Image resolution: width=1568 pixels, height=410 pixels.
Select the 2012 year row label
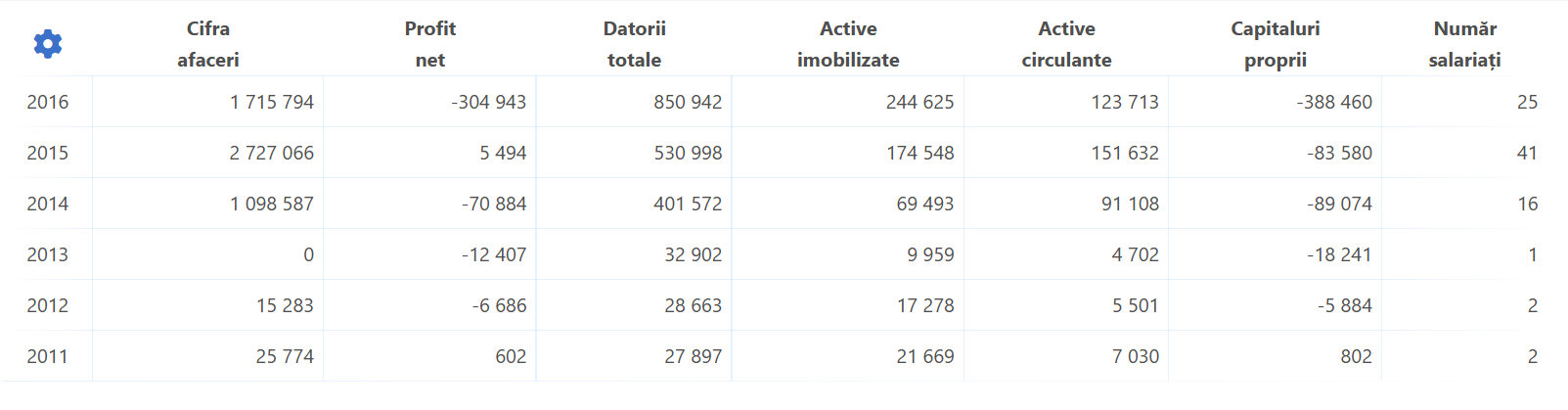click(48, 305)
